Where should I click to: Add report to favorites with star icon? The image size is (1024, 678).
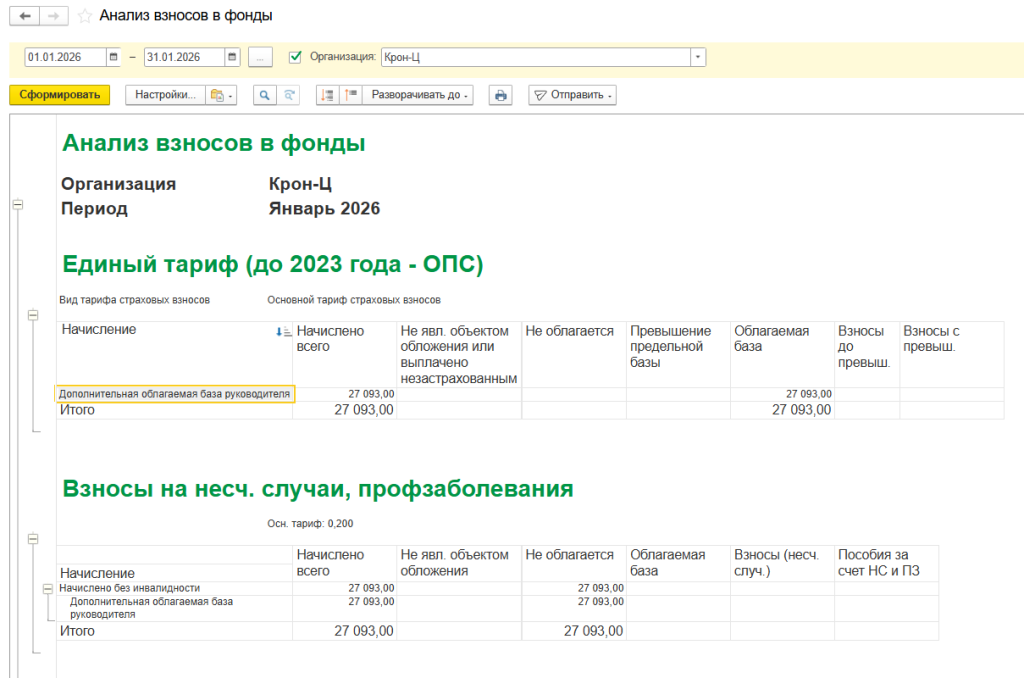coord(85,17)
